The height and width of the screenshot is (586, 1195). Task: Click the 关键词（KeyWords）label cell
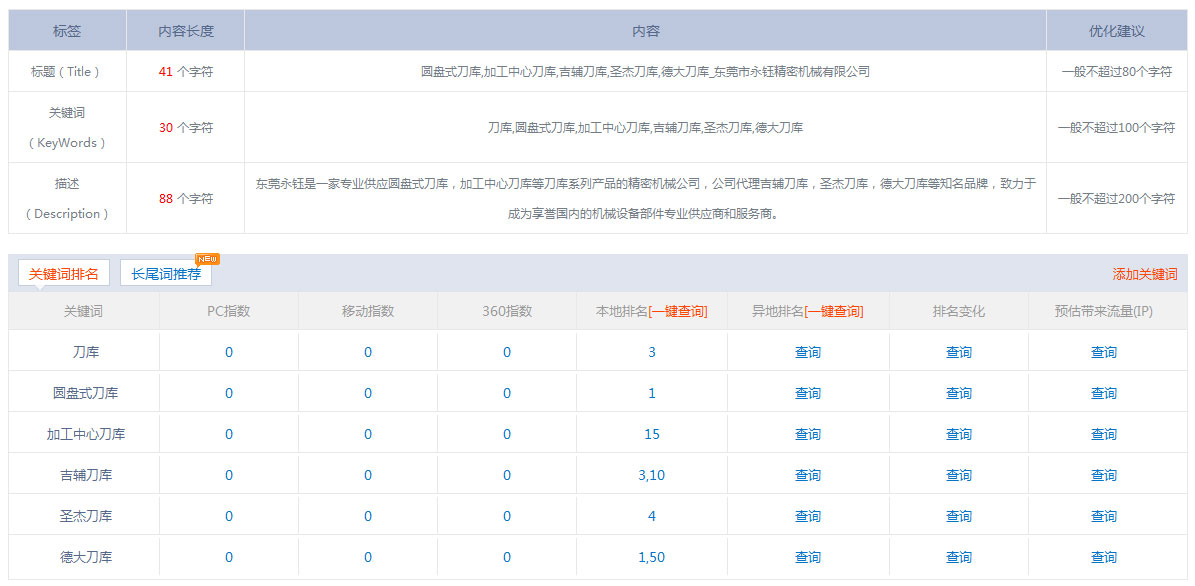coord(67,127)
